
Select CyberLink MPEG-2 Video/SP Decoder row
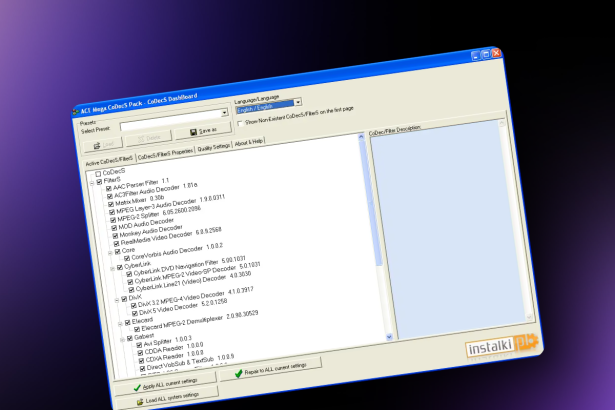click(x=197, y=273)
